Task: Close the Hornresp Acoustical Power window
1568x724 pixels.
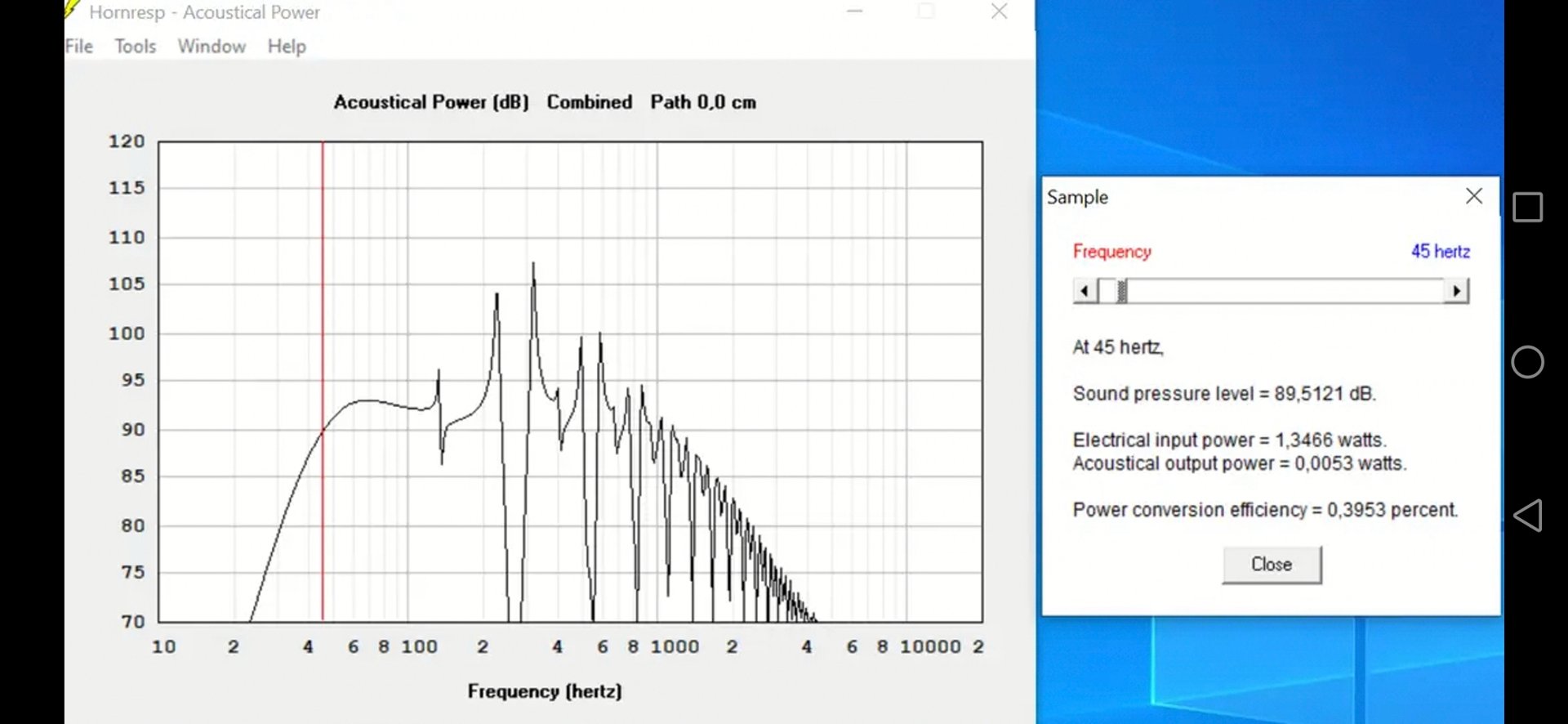Action: tap(999, 11)
